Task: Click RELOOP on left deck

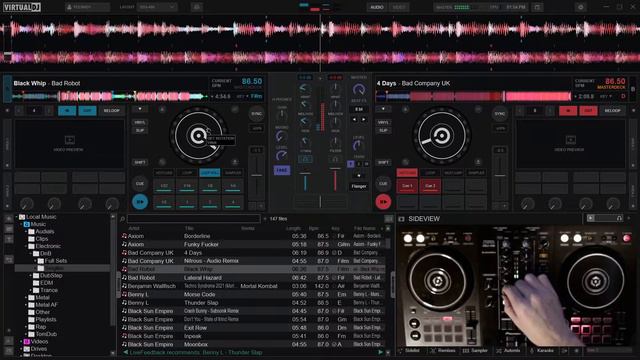Action: [x=111, y=111]
